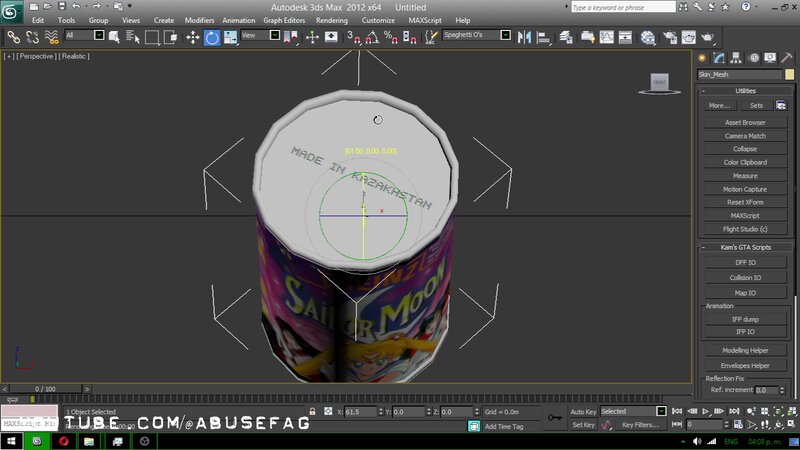
Task: Click the IFP IO button
Action: point(745,332)
